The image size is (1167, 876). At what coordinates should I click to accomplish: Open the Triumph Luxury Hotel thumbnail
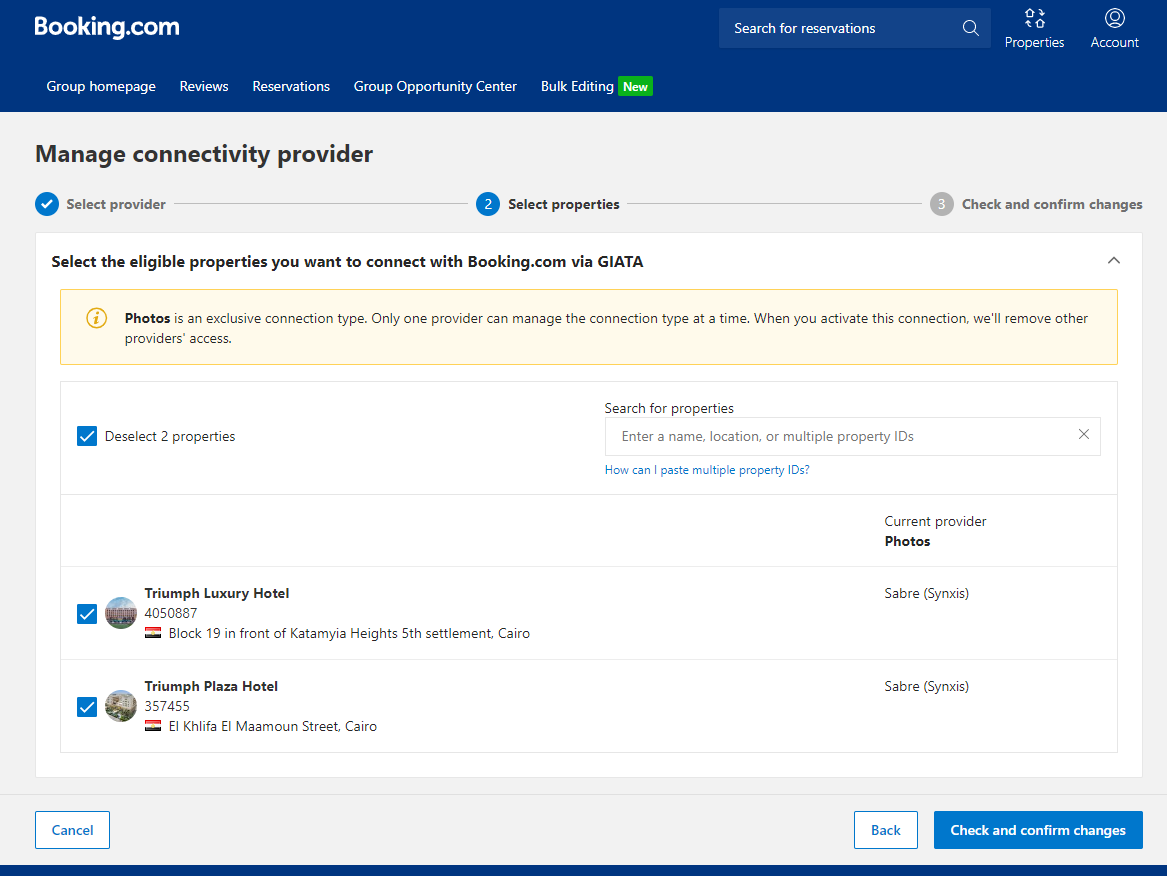tap(120, 613)
